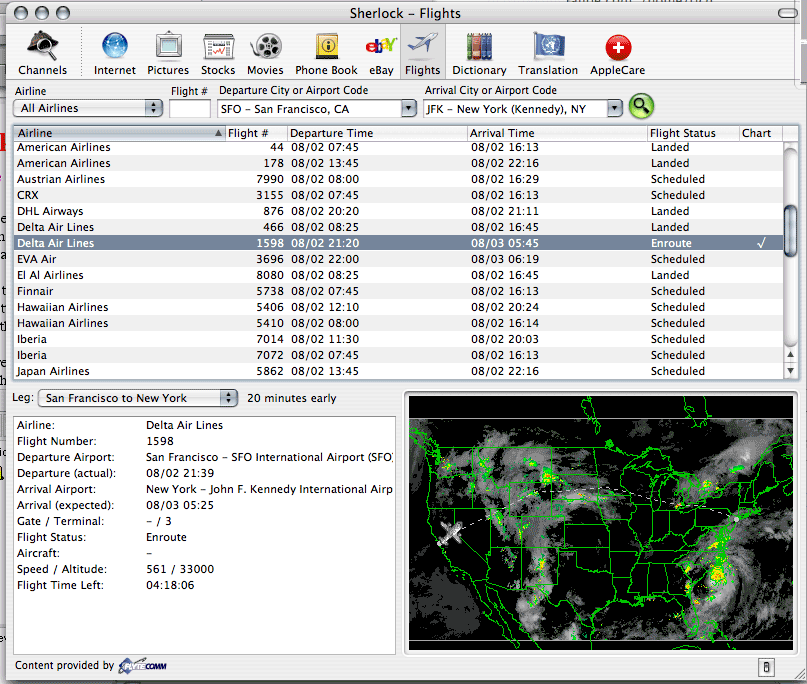The height and width of the screenshot is (684, 807).
Task: Open the Dictionary channel
Action: click(x=479, y=53)
